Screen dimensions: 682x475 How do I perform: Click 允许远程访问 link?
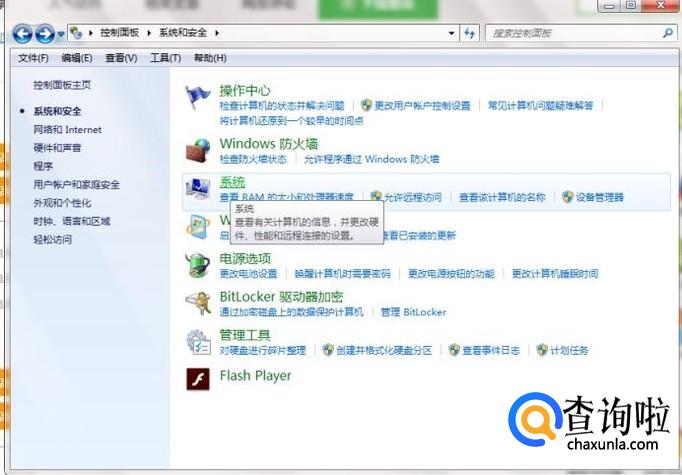[x=412, y=197]
